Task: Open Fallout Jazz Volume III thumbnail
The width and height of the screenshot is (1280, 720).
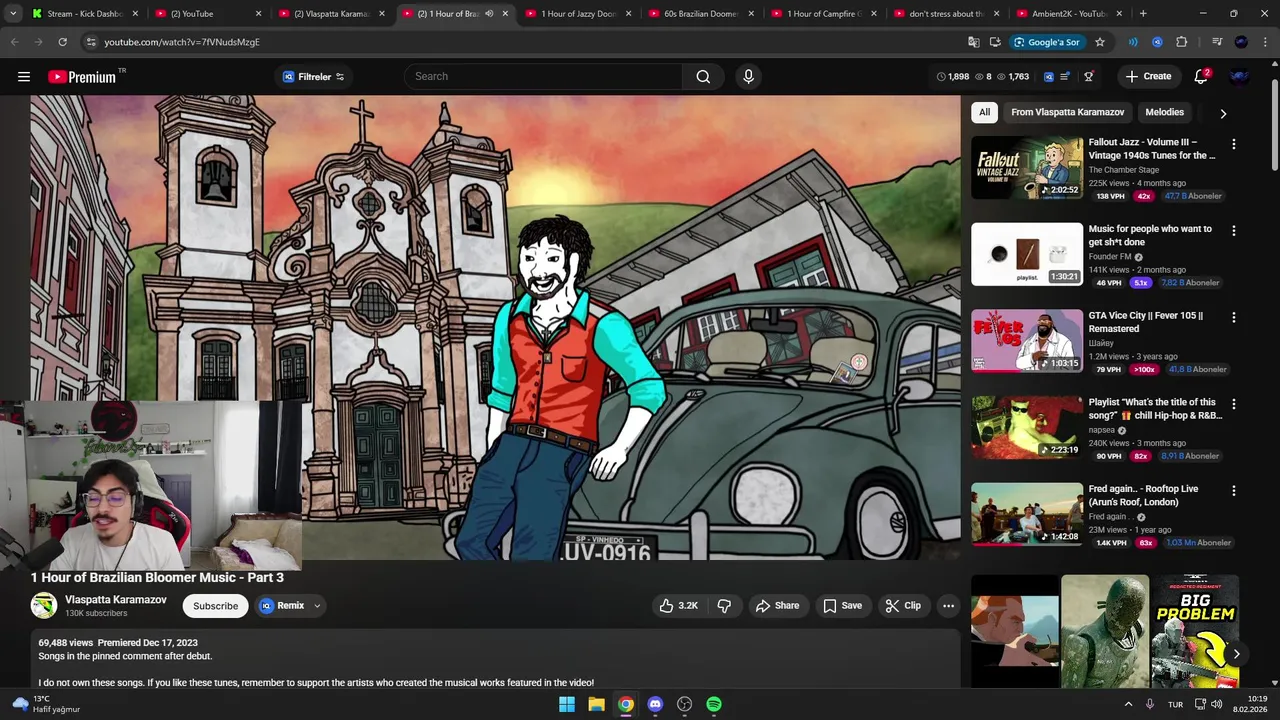Action: point(1027,167)
